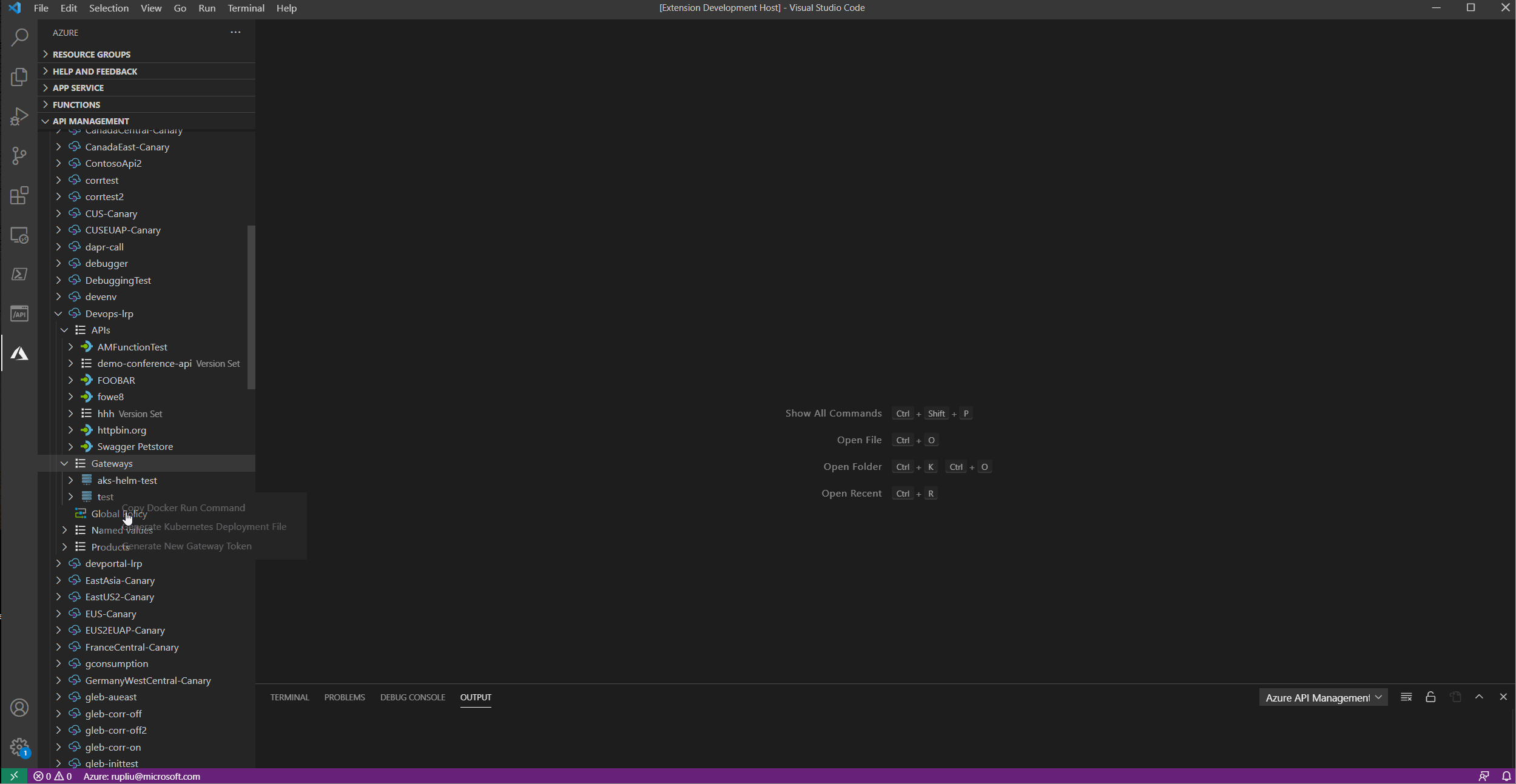Open the Search view in activity bar
The image size is (1516, 784).
click(x=19, y=38)
